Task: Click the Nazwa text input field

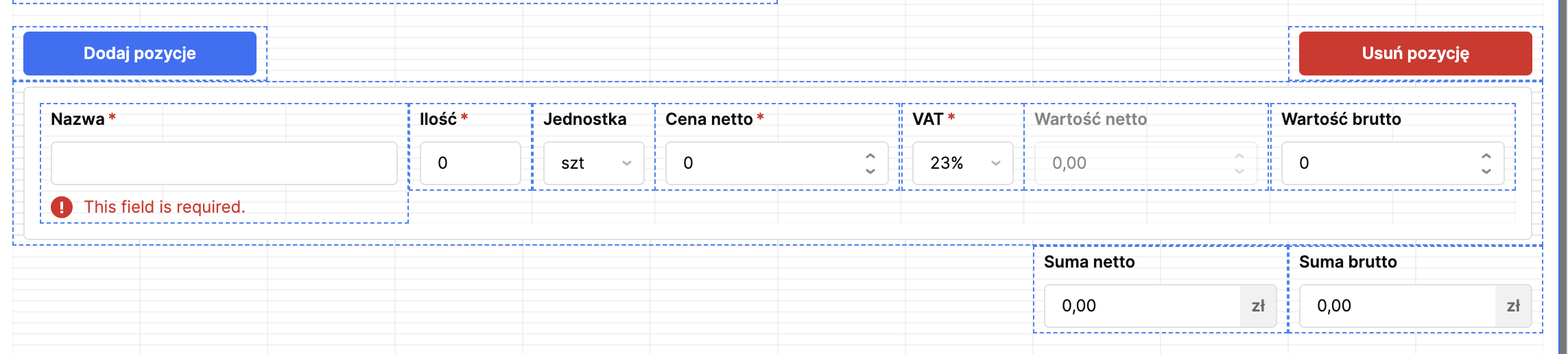Action: point(224,163)
